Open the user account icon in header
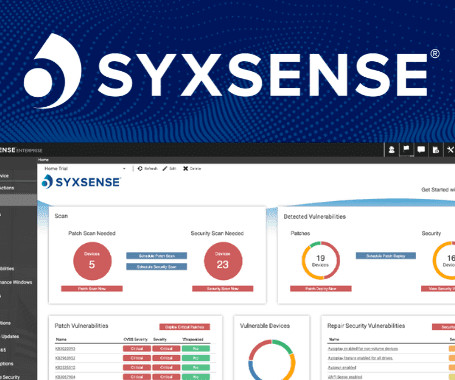This screenshot has height=380, width=455. [392, 150]
